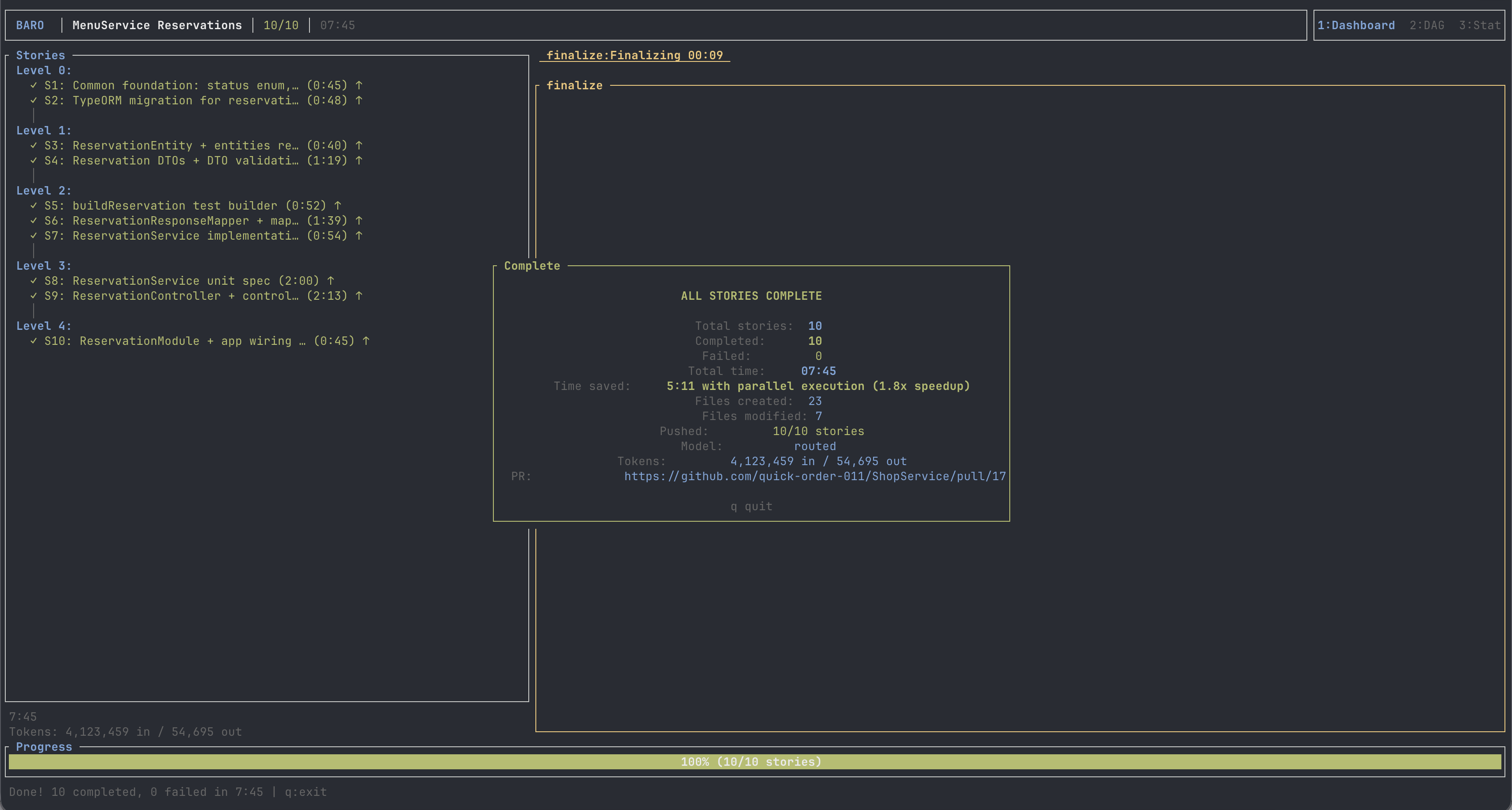This screenshot has width=1512, height=810.
Task: Click 'q:exit' in the bottom status line
Action: point(306,792)
